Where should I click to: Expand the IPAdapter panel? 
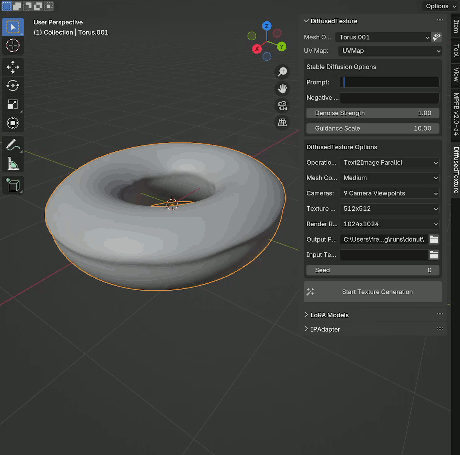(x=322, y=329)
